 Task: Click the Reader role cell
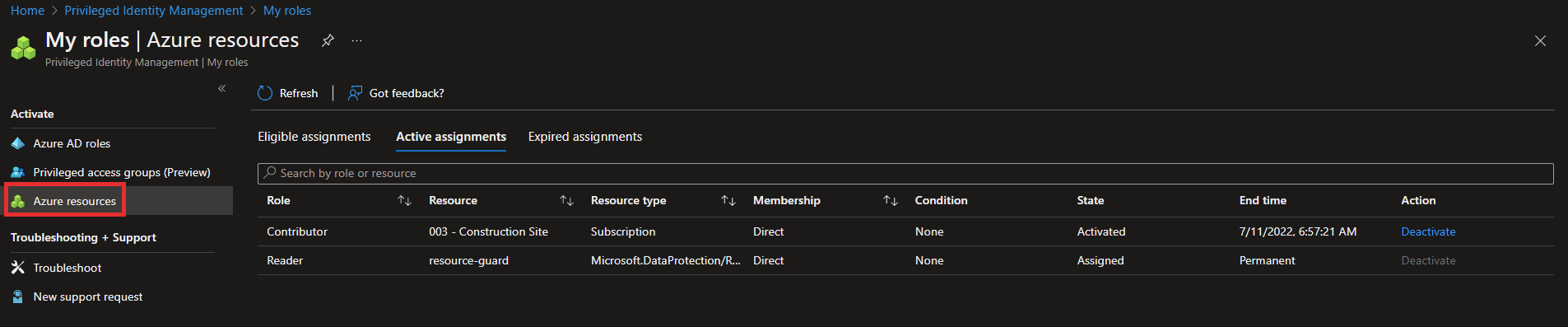[x=285, y=260]
